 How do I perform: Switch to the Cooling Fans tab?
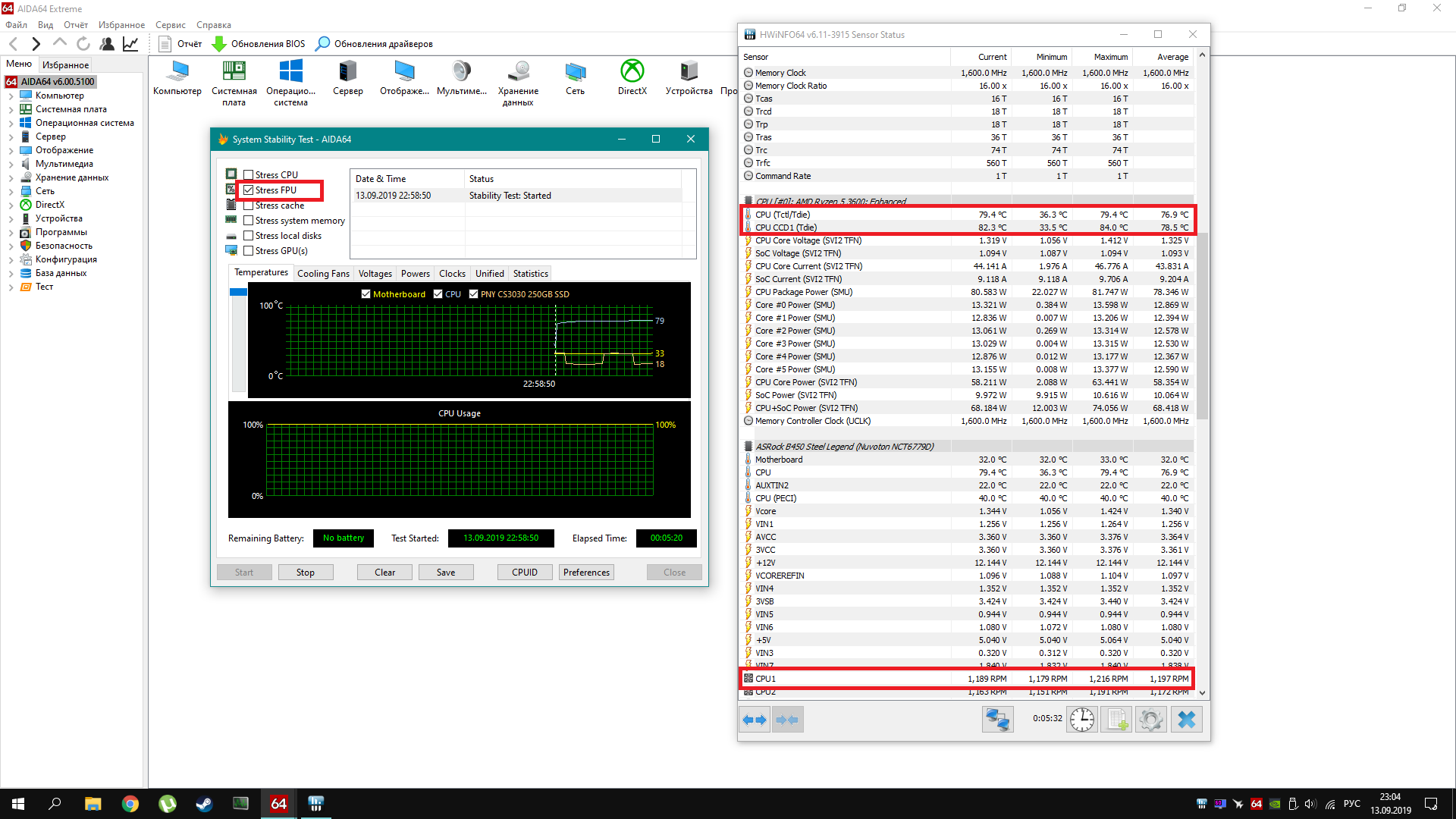(323, 274)
